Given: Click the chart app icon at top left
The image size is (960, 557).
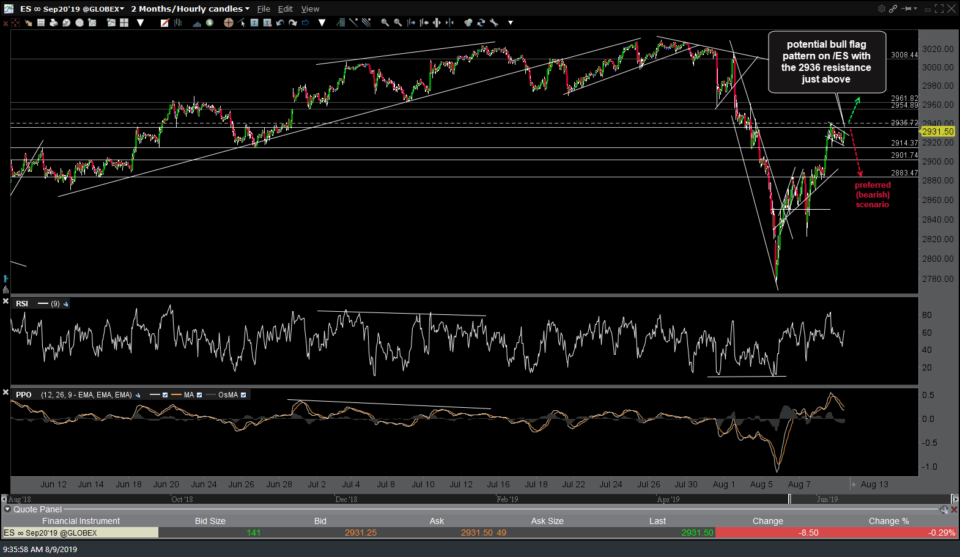Looking at the screenshot, I should (8, 9).
